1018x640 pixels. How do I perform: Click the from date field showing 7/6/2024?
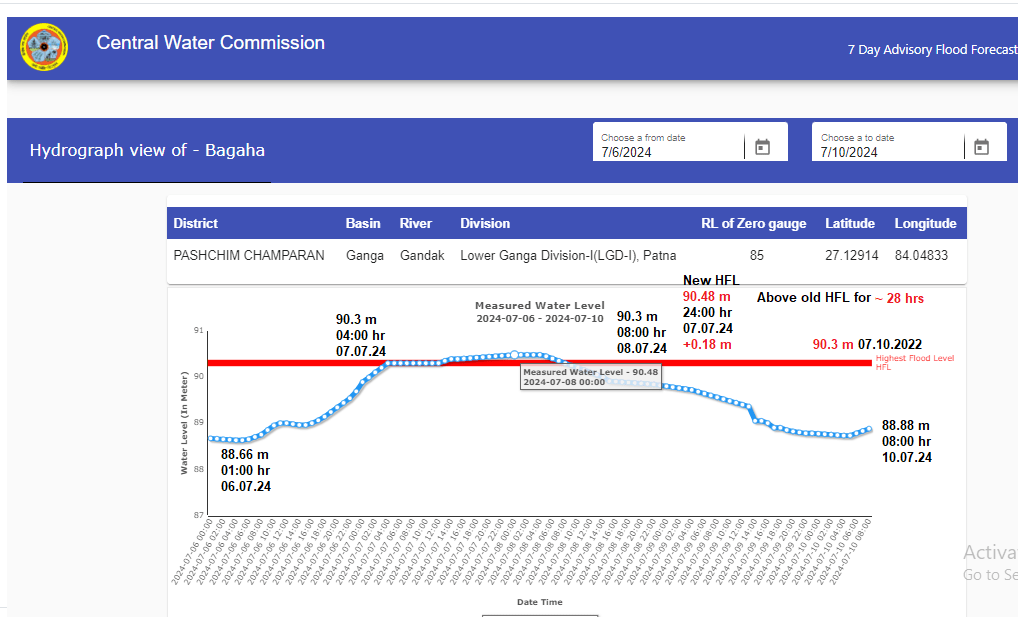pyautogui.click(x=668, y=152)
